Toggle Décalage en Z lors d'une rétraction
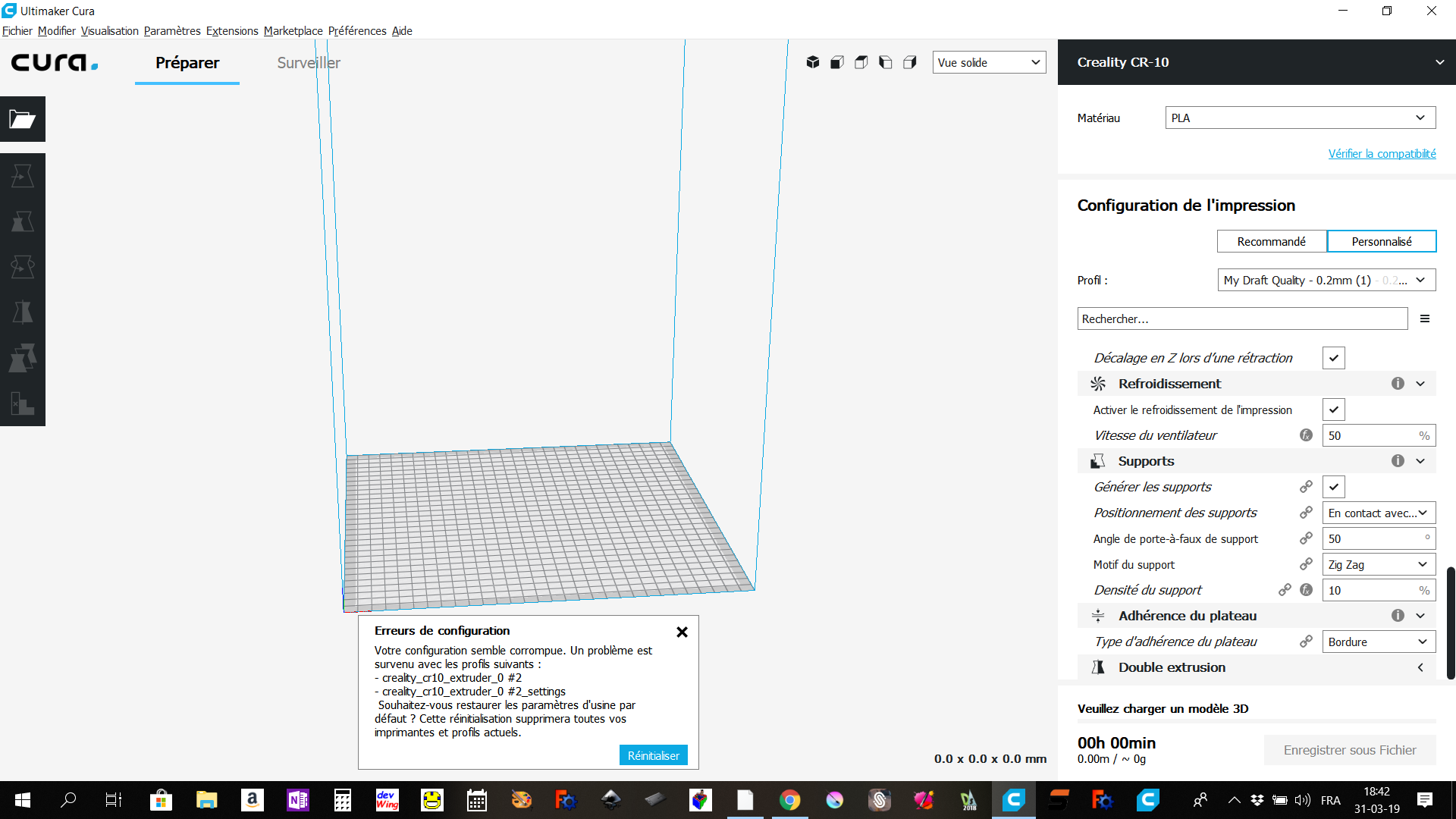The image size is (1456, 819). pos(1333,358)
